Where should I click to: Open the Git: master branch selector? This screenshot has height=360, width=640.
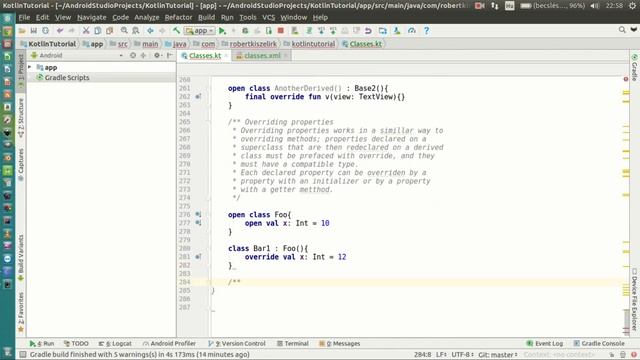click(x=498, y=354)
